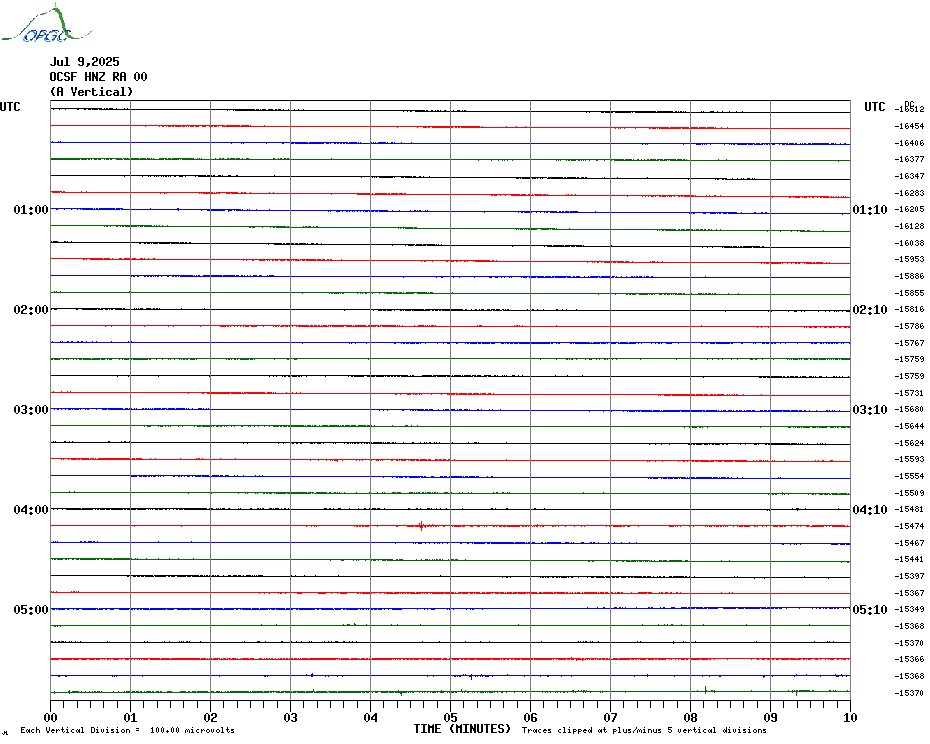930x744 pixels.
Task: Click the '03' minute label on the time axis
Action: 291,718
